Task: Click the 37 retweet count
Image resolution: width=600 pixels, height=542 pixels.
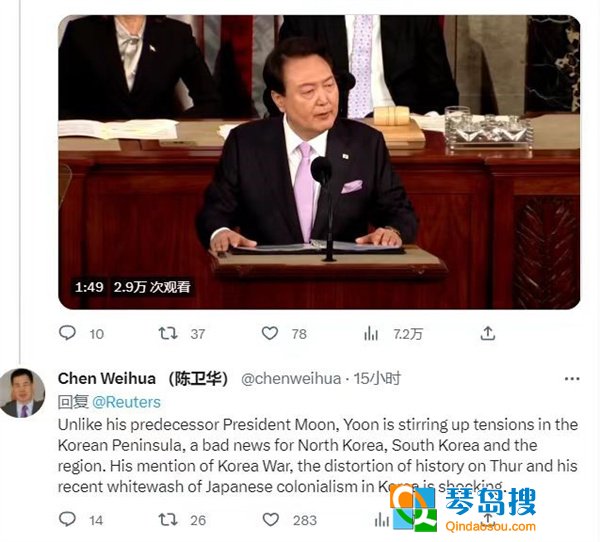Action: tap(198, 334)
